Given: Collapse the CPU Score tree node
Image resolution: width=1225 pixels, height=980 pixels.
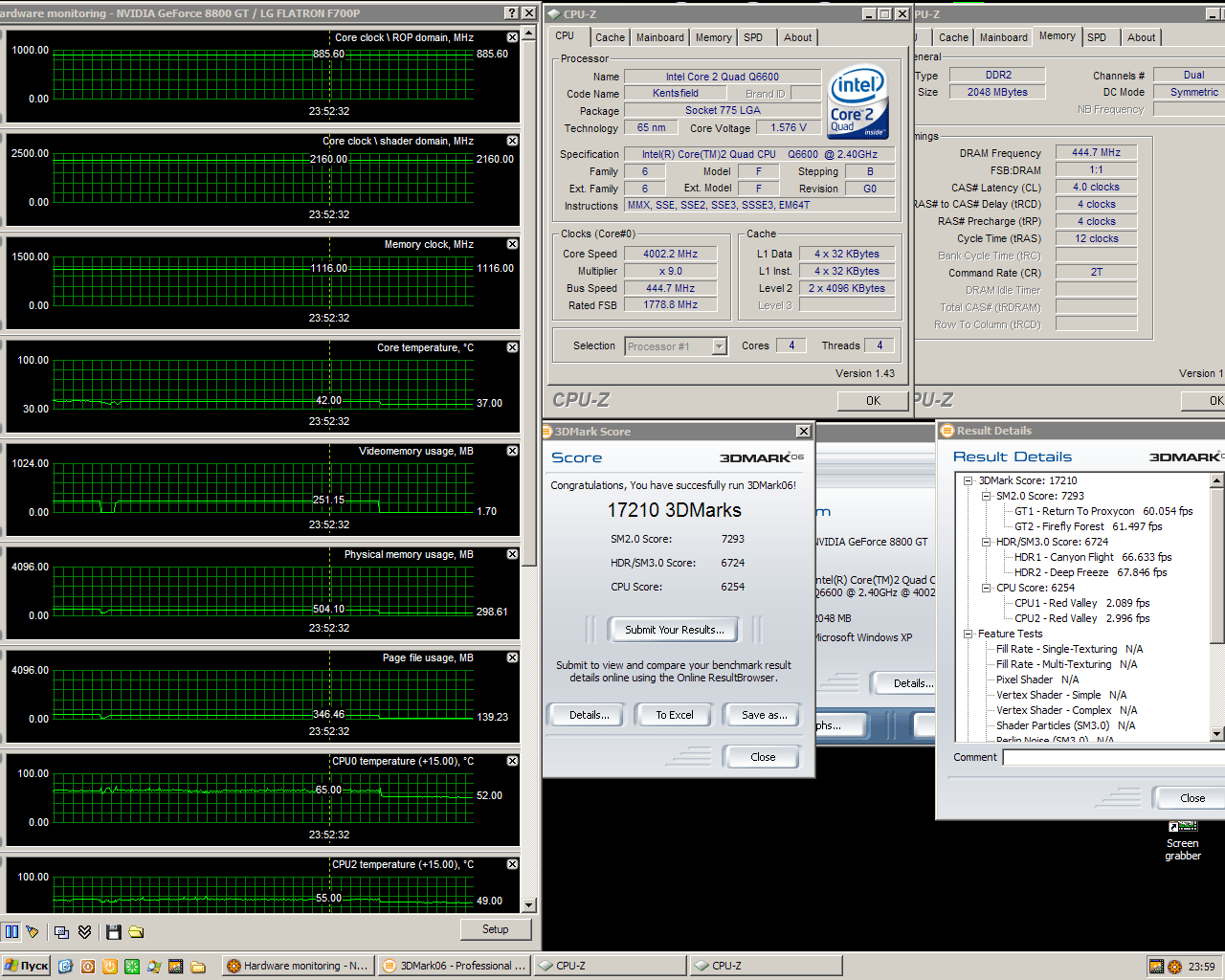Looking at the screenshot, I should [986, 588].
